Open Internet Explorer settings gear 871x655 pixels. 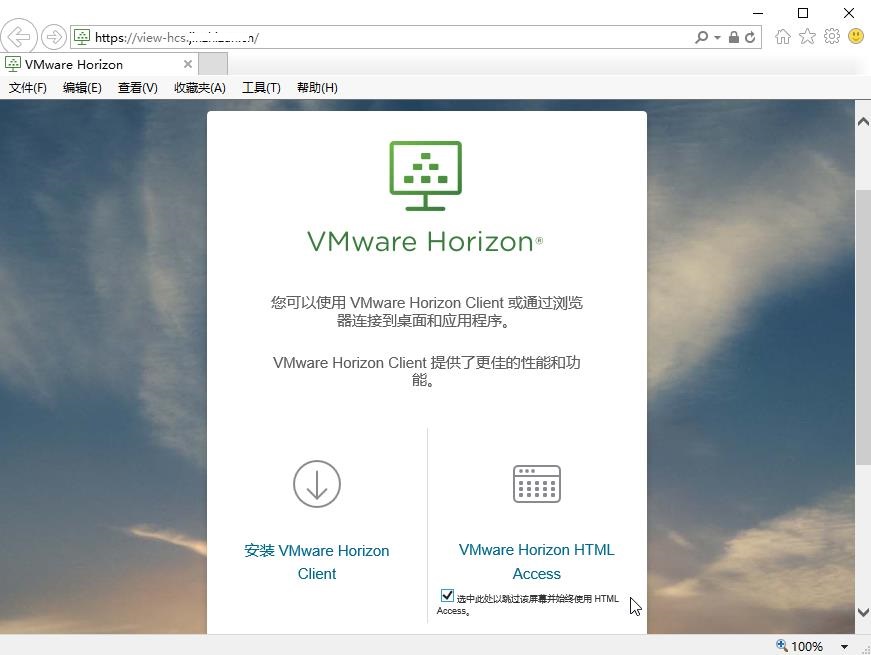(831, 36)
